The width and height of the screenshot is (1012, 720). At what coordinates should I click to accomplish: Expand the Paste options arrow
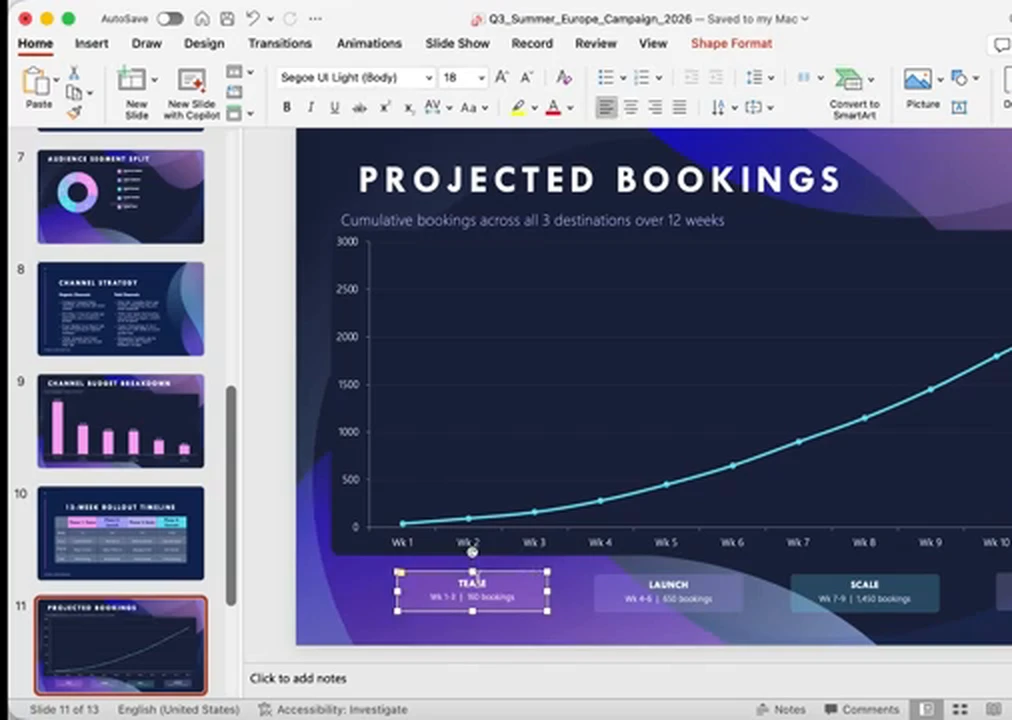coord(57,80)
